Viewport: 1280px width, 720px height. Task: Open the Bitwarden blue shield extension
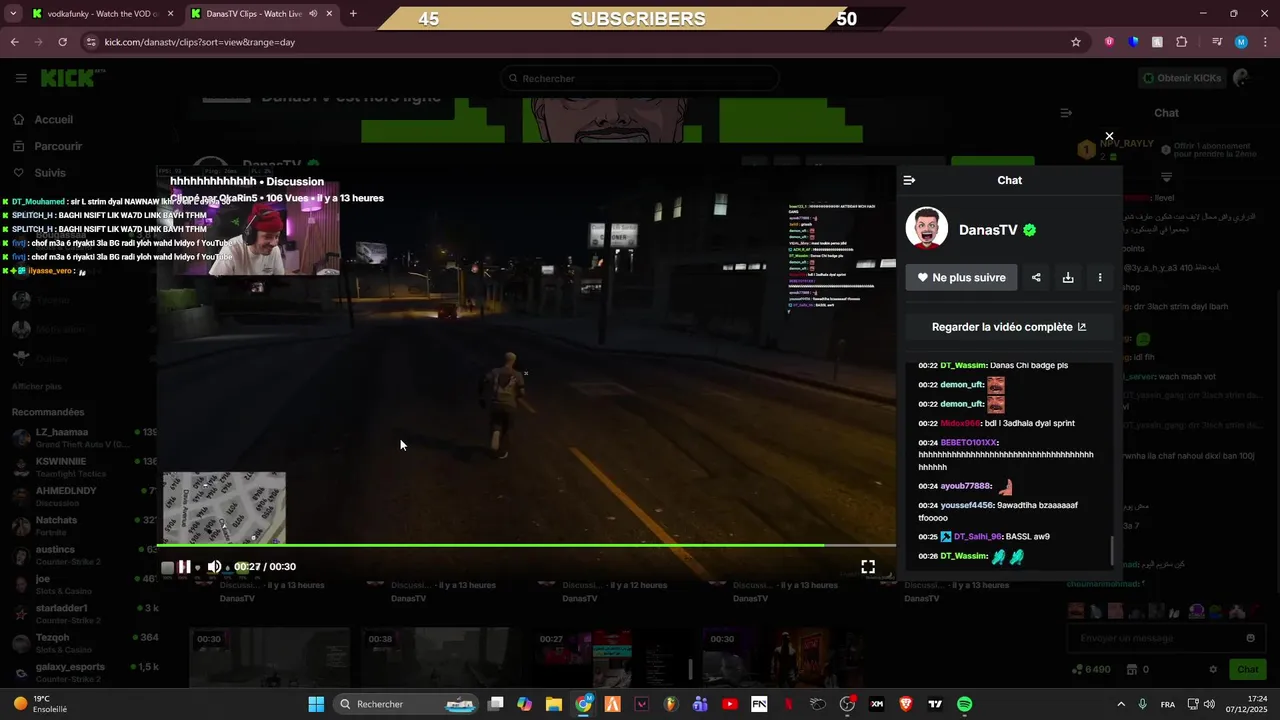(x=1134, y=42)
